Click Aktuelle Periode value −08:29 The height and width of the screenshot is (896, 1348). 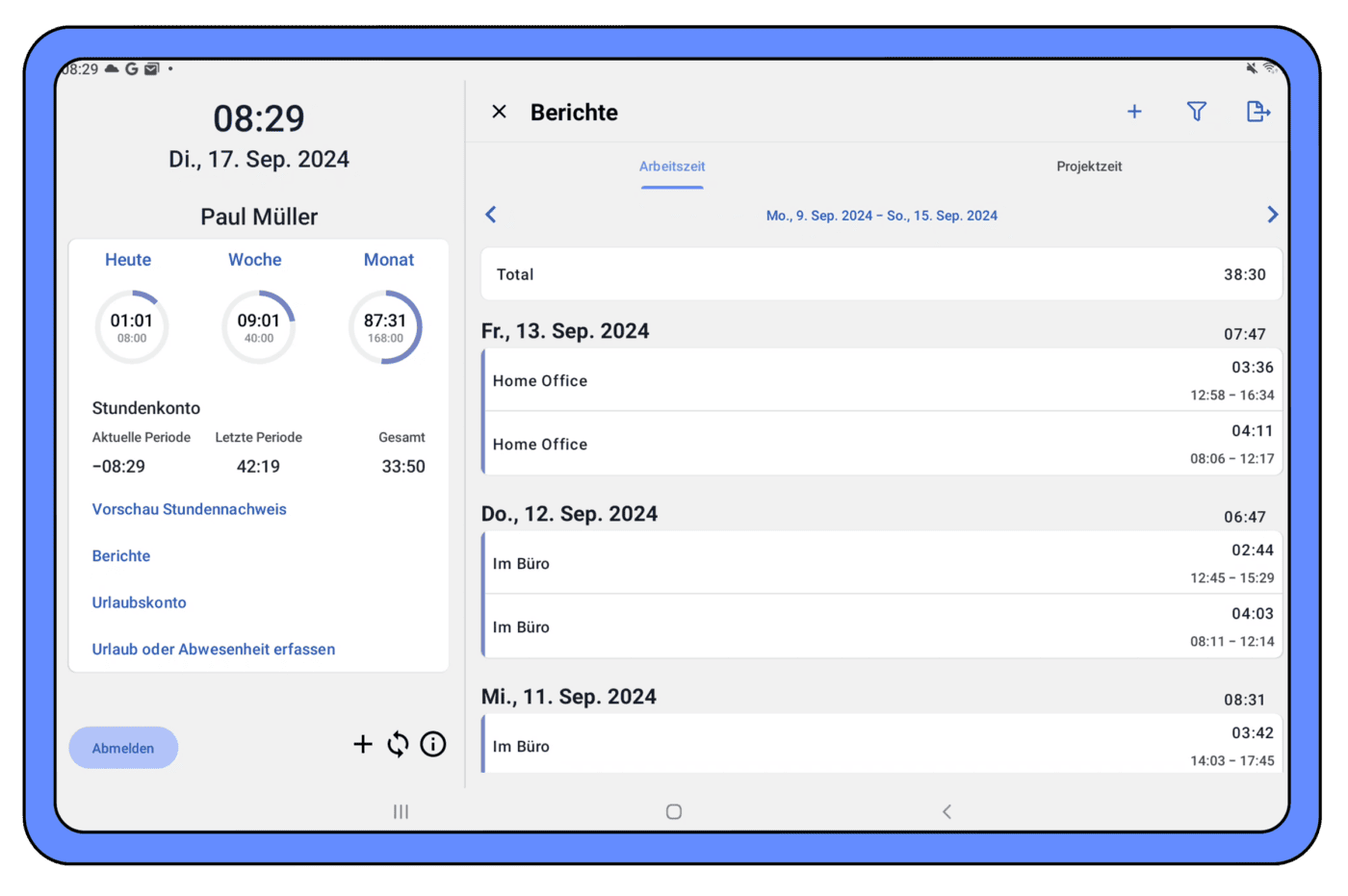(x=118, y=467)
